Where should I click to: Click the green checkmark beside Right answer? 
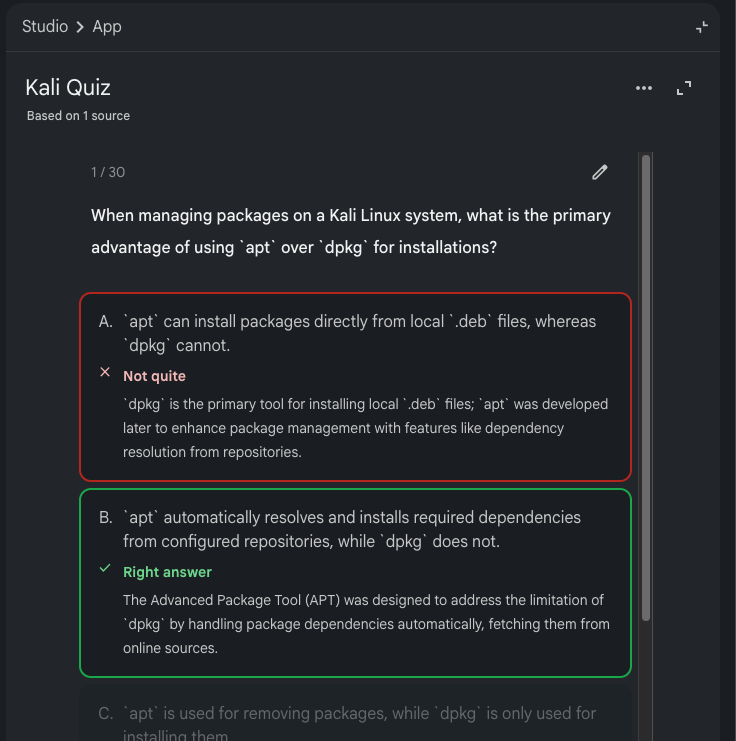[x=105, y=569]
